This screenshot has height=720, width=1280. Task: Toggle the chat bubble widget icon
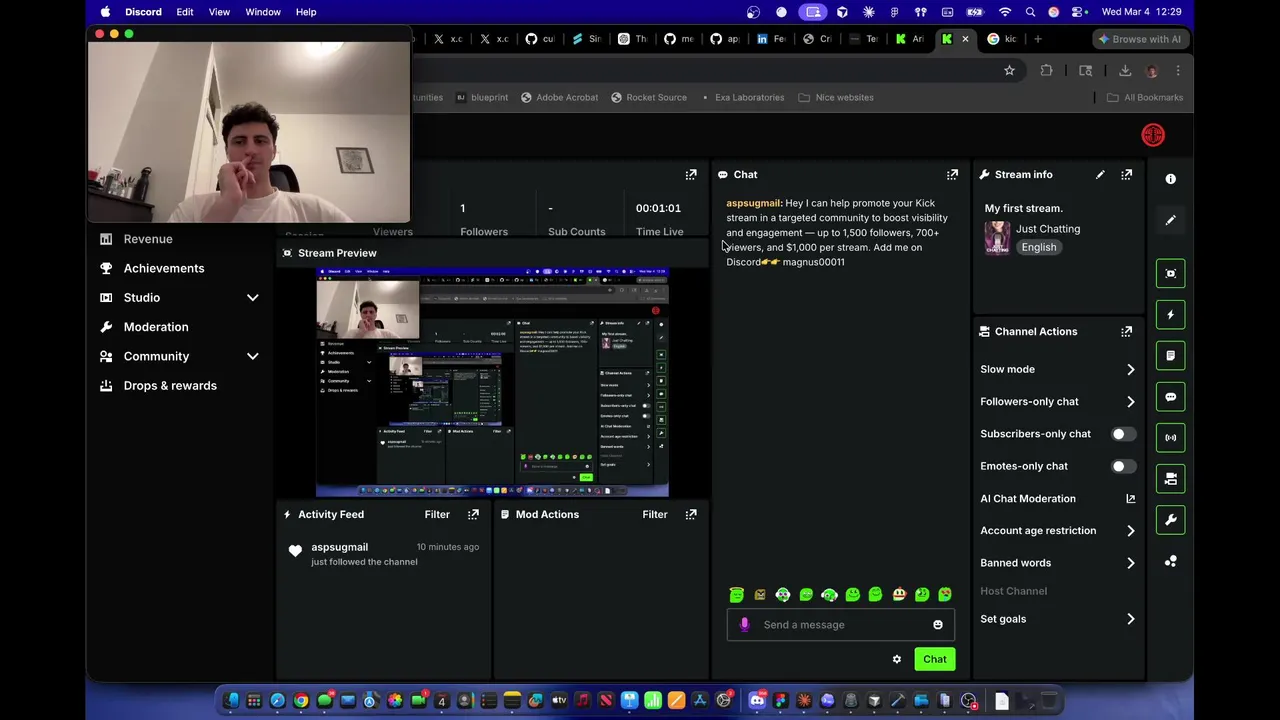pos(1170,396)
